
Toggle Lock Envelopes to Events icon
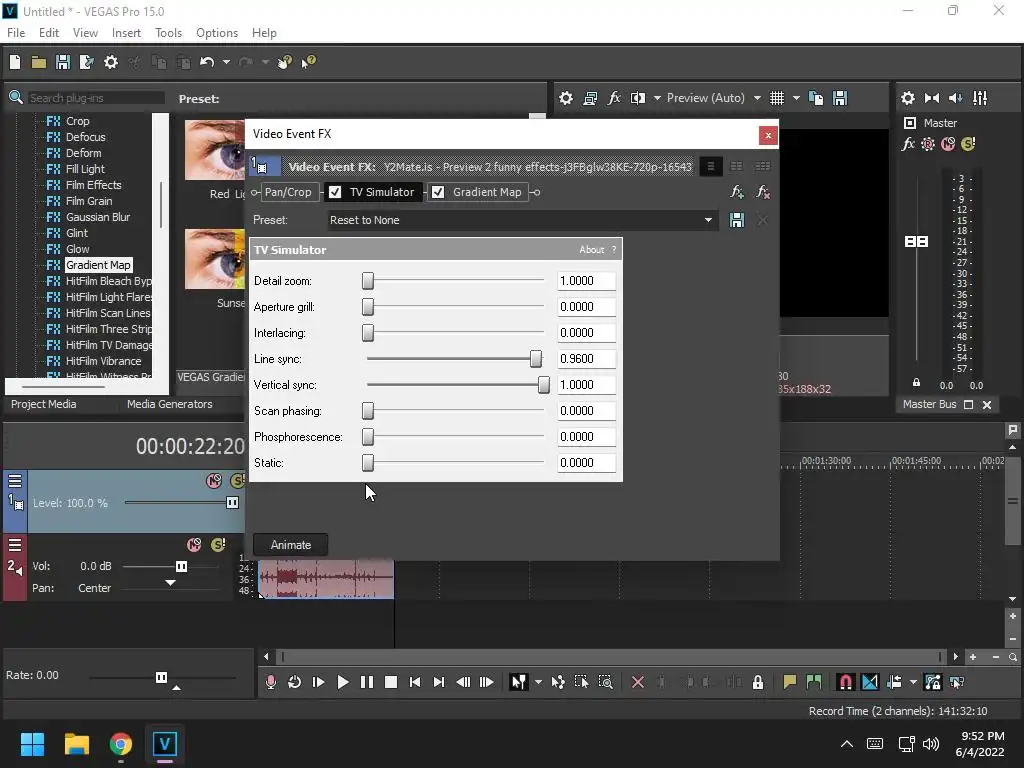pyautogui.click(x=933, y=682)
